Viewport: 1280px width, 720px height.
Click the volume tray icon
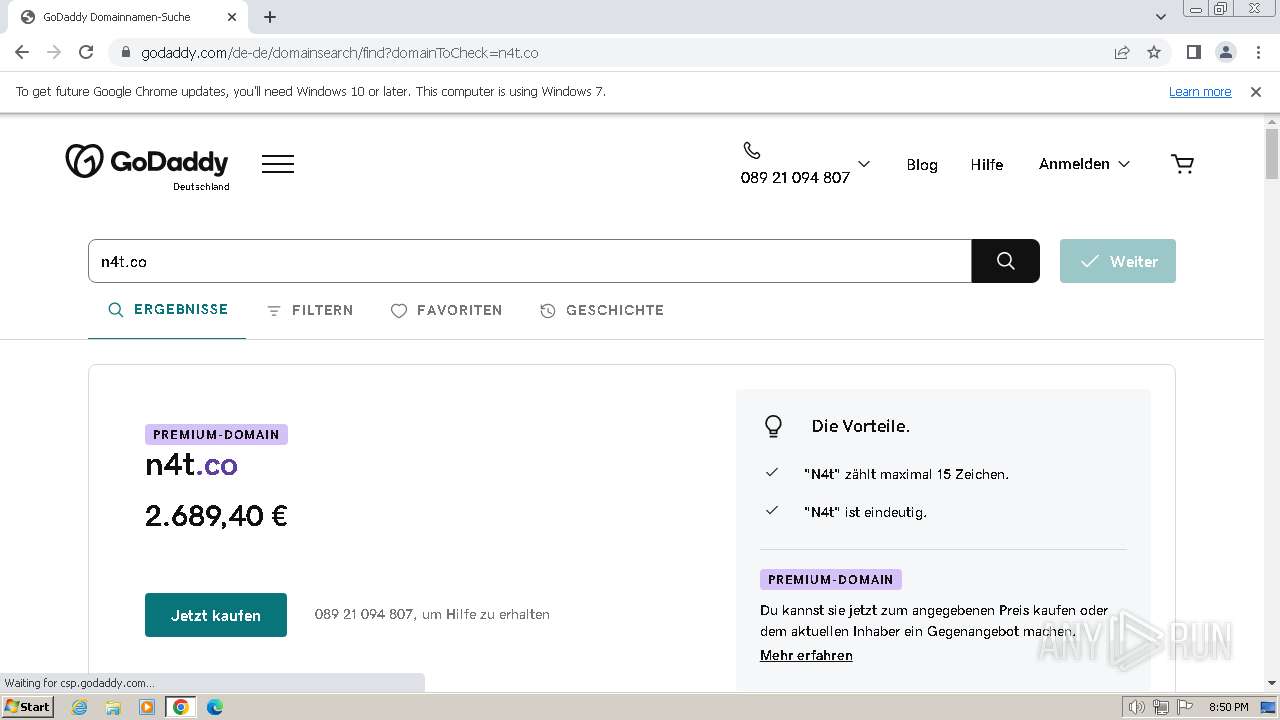tap(1137, 707)
